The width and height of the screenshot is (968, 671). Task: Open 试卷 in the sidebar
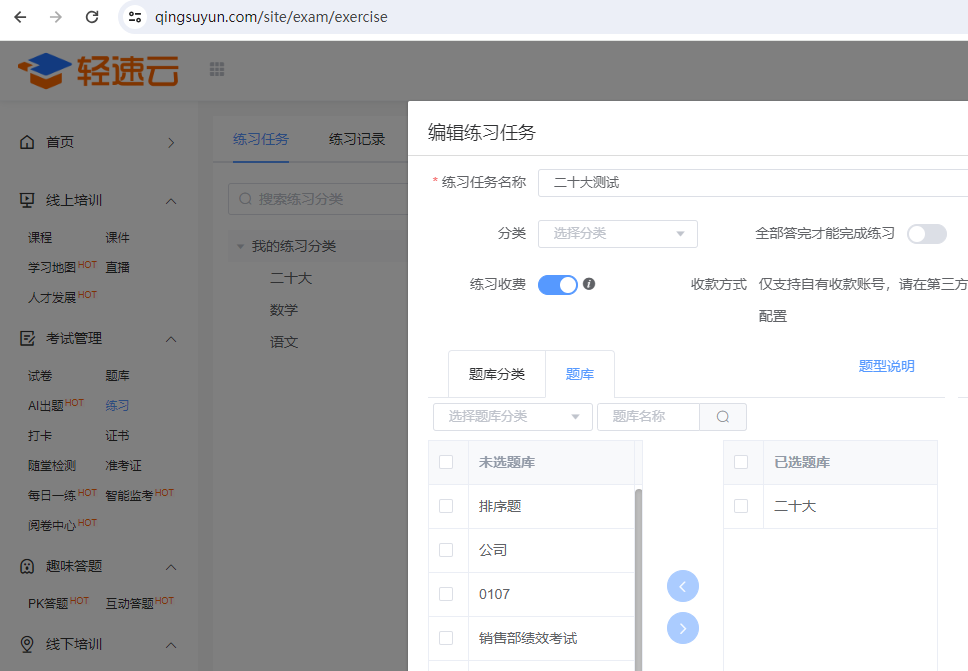point(40,376)
